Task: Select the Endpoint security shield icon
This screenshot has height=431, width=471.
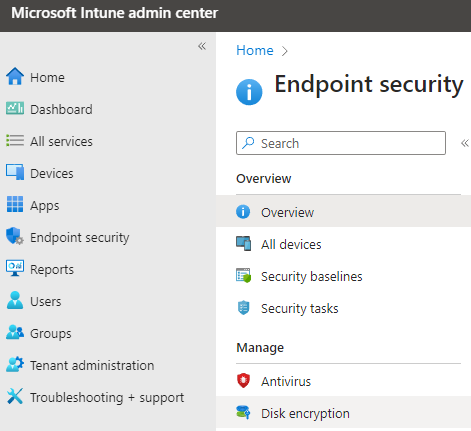Action: [15, 236]
